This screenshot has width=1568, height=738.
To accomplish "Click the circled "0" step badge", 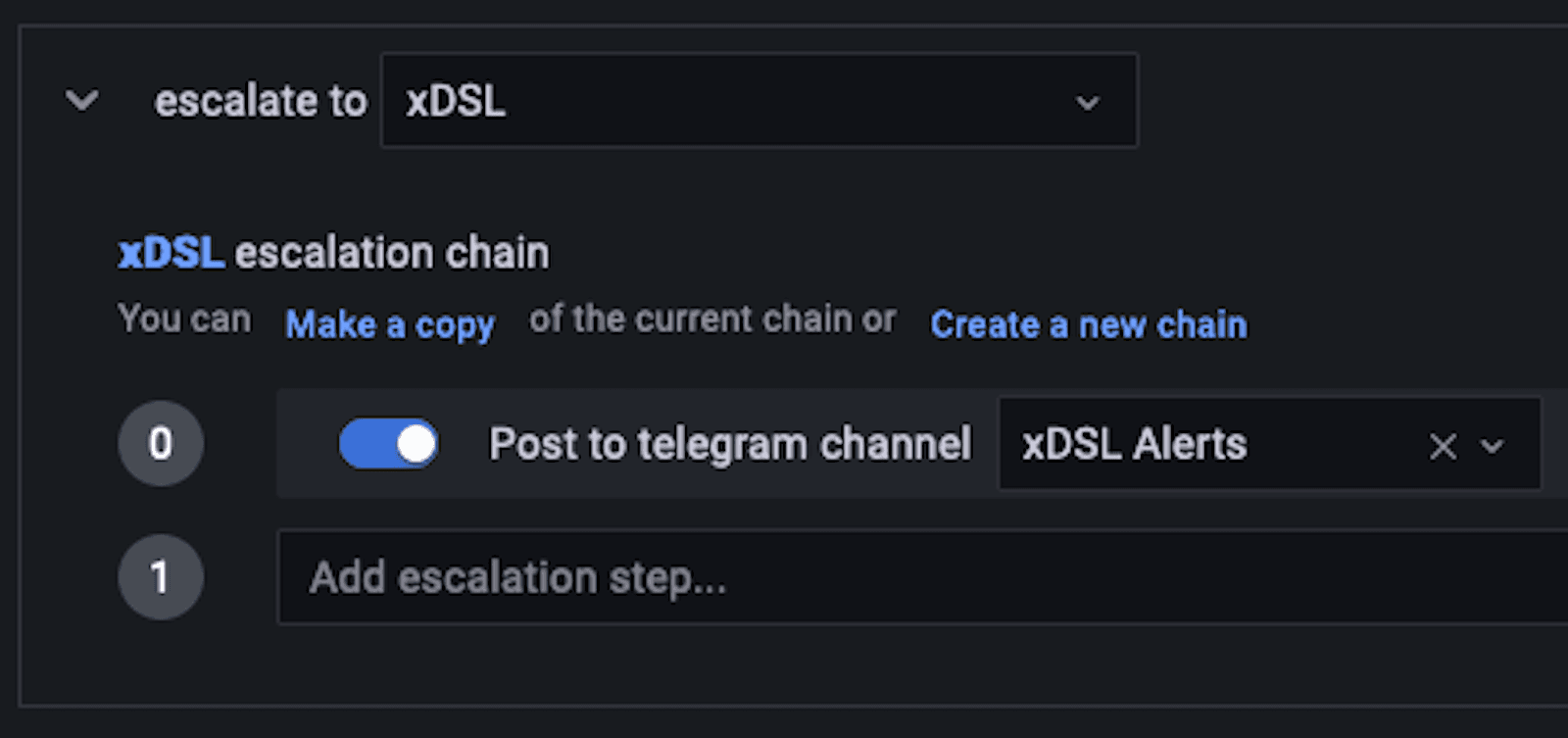I will tap(161, 443).
